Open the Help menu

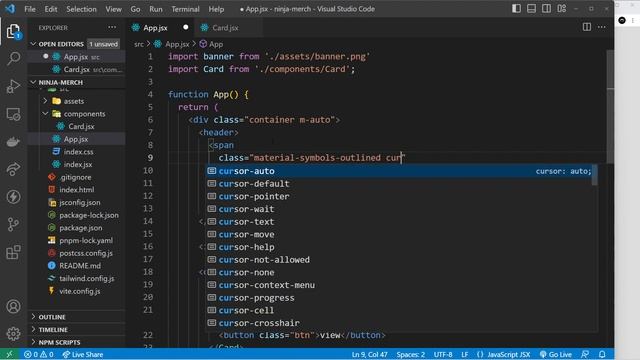[216, 9]
